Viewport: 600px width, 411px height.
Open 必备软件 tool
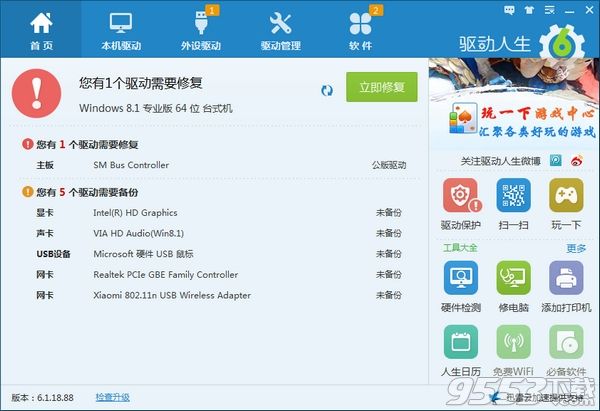click(x=566, y=351)
